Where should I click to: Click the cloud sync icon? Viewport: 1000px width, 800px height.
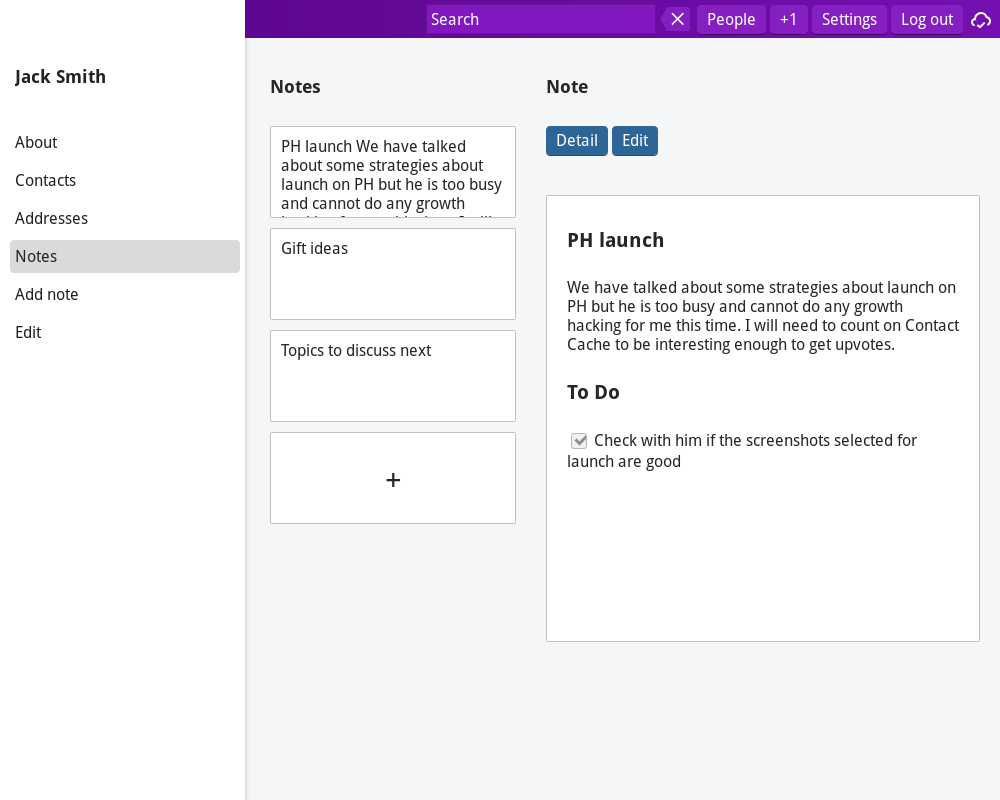981,19
